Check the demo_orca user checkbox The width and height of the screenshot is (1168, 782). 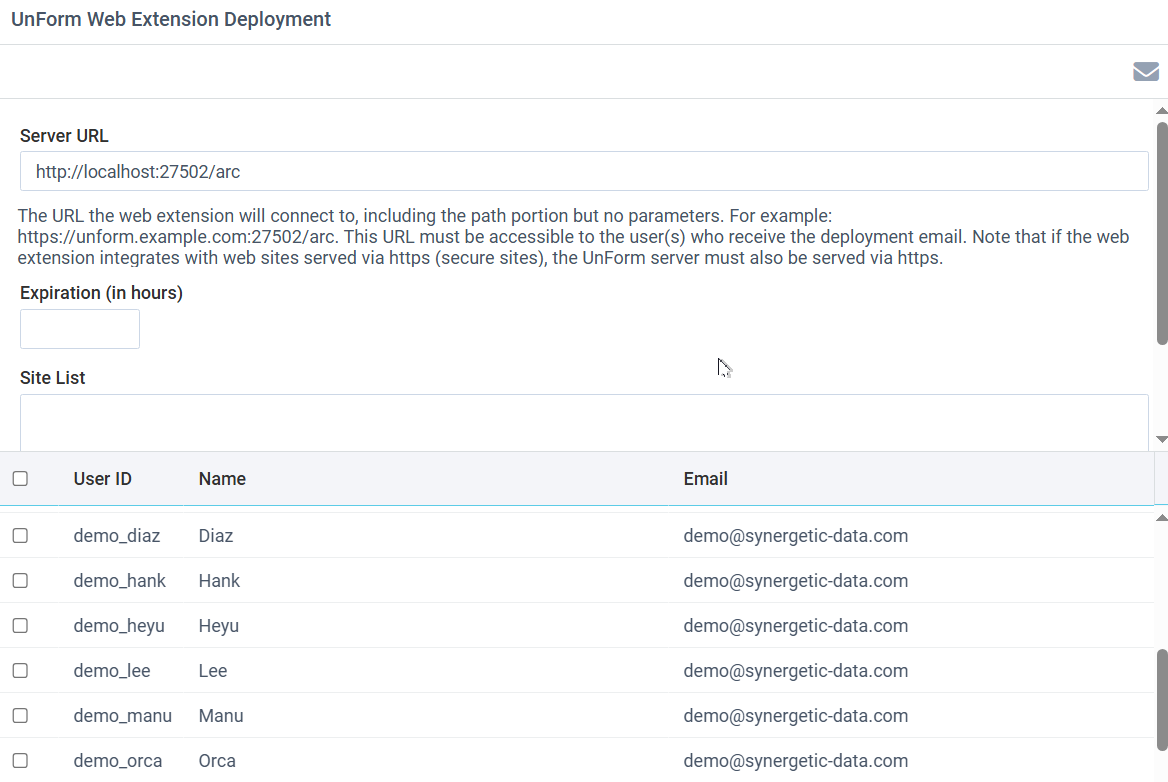click(x=20, y=760)
